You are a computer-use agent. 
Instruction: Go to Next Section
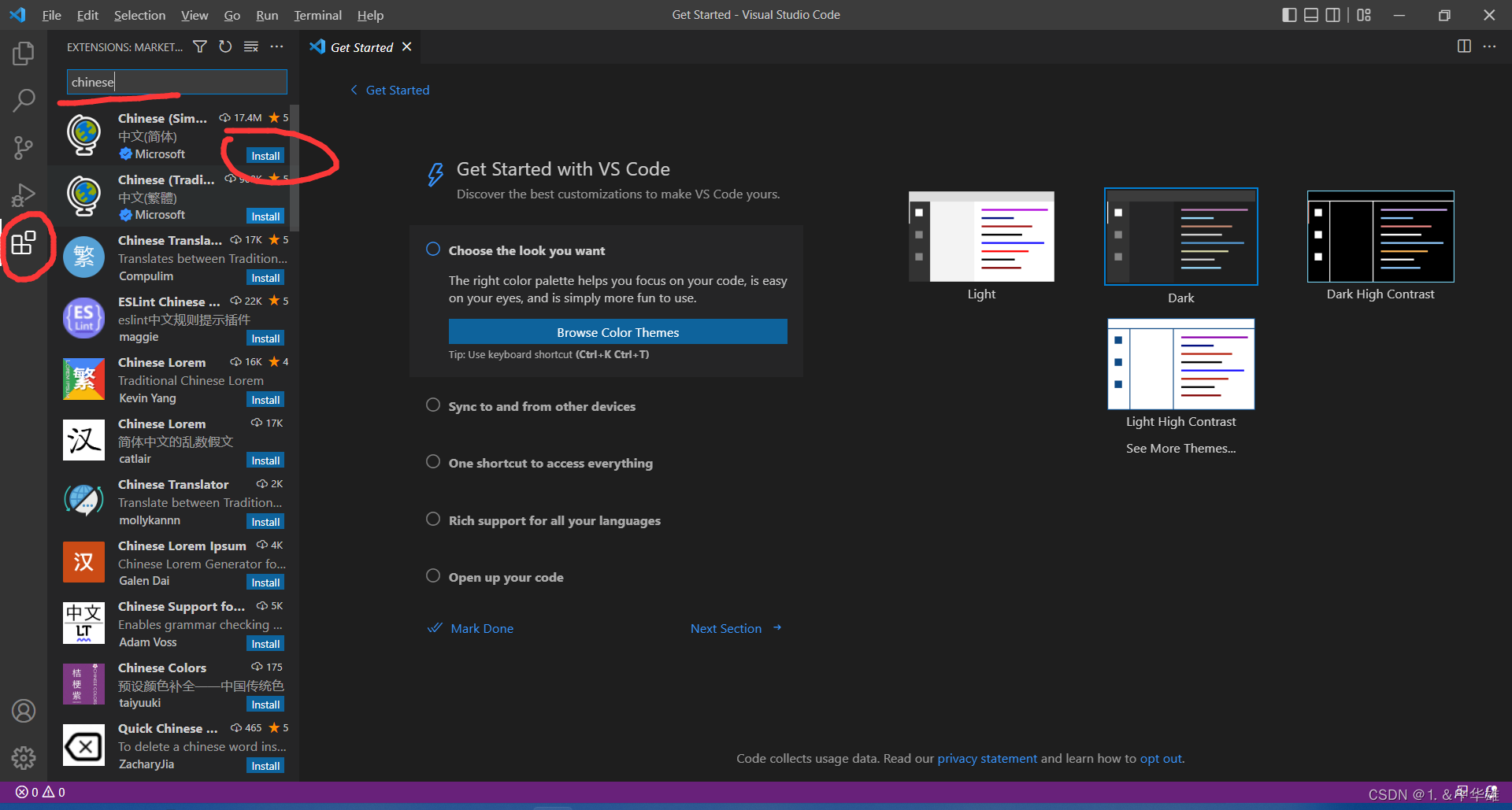(x=736, y=628)
